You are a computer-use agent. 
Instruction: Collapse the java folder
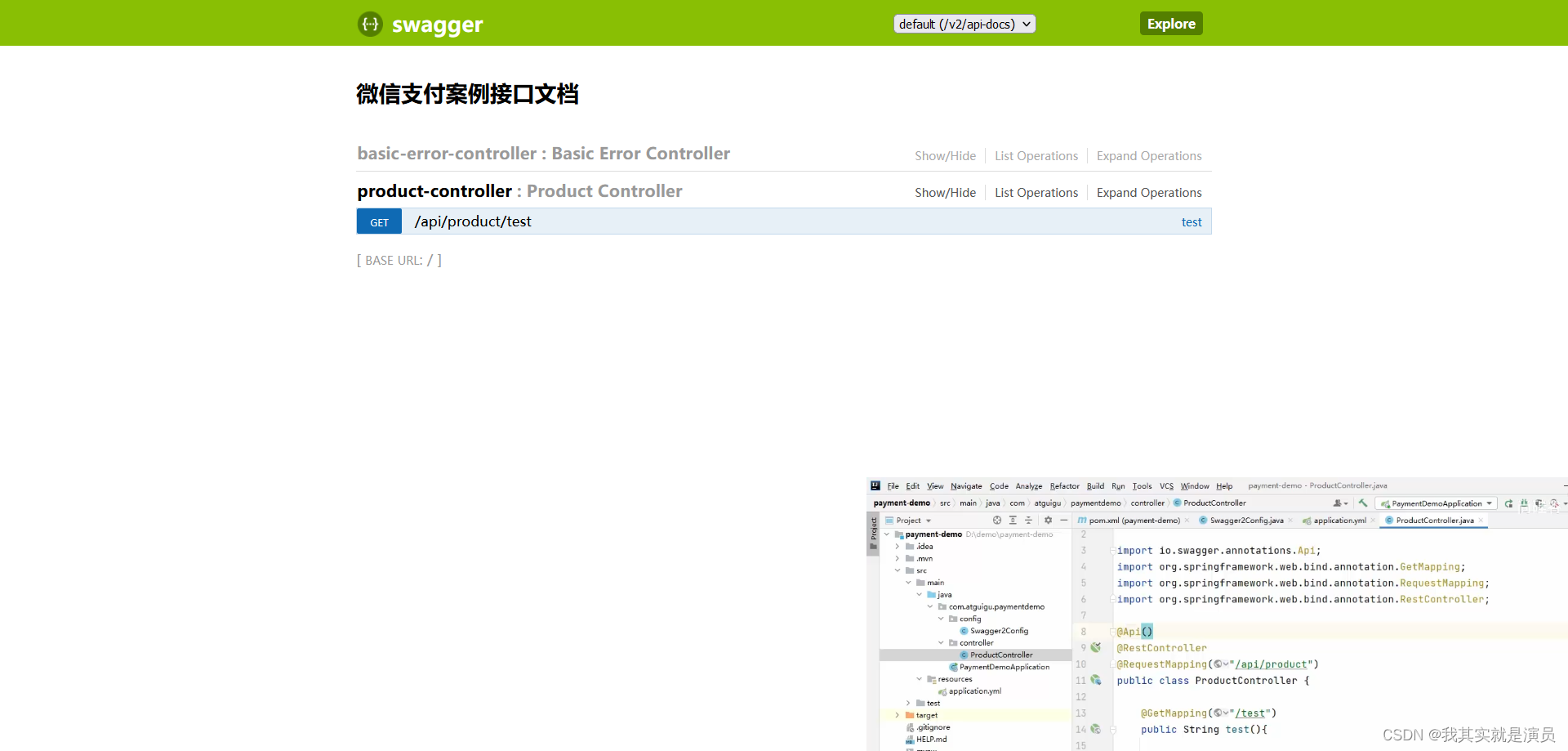pos(919,595)
